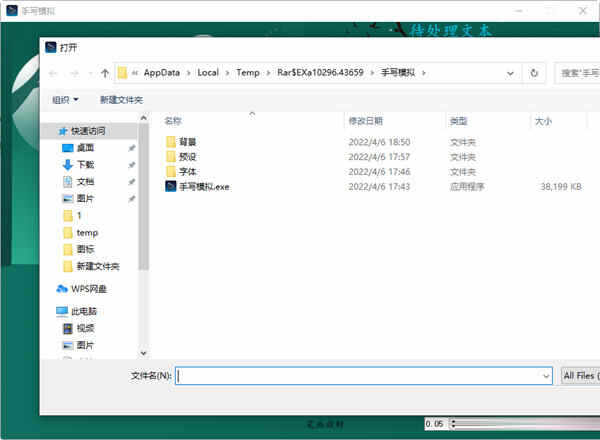This screenshot has width=600, height=440.
Task: Select Temp in the address path
Action: point(248,73)
